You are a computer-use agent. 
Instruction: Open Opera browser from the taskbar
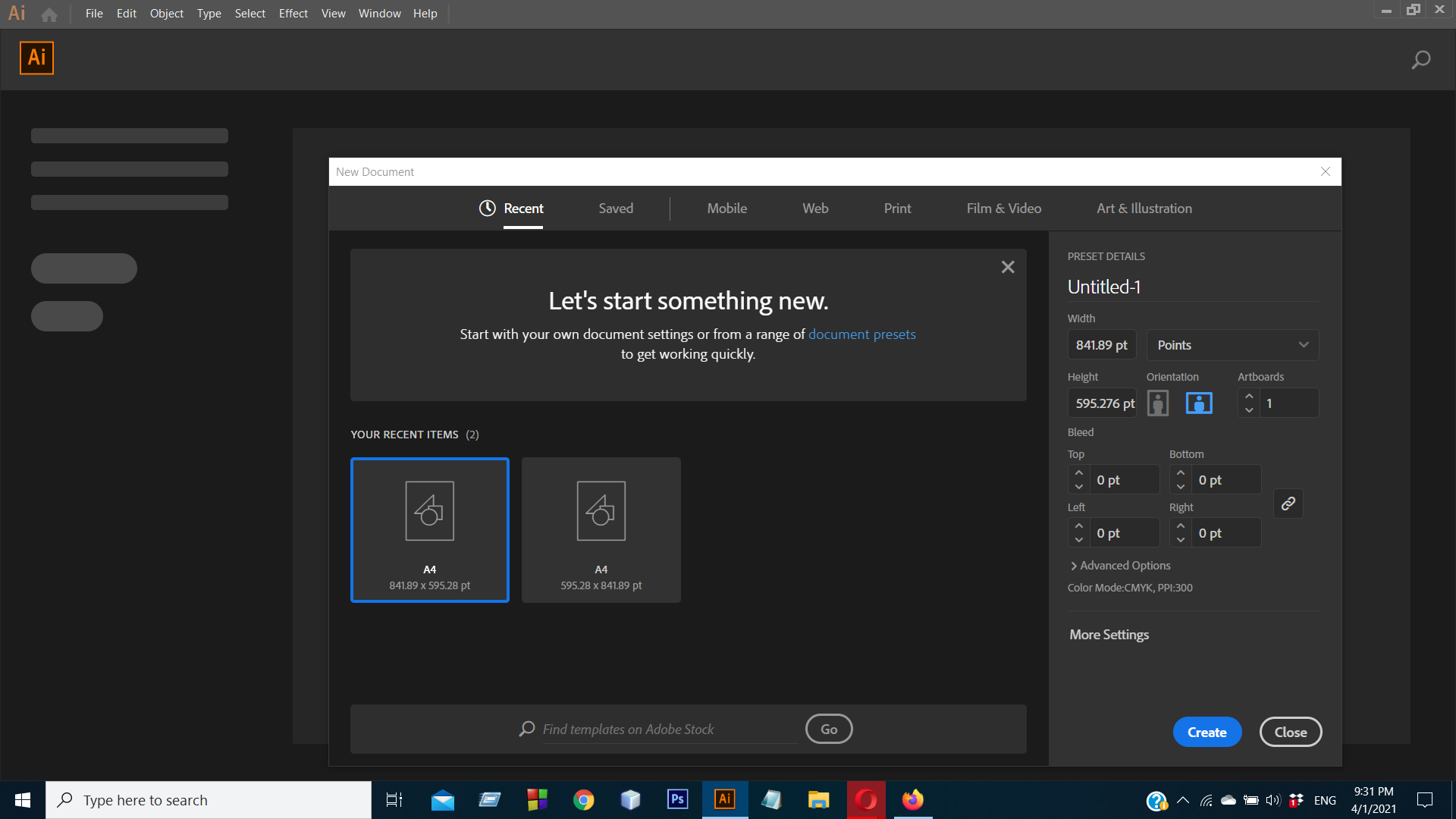[866, 800]
